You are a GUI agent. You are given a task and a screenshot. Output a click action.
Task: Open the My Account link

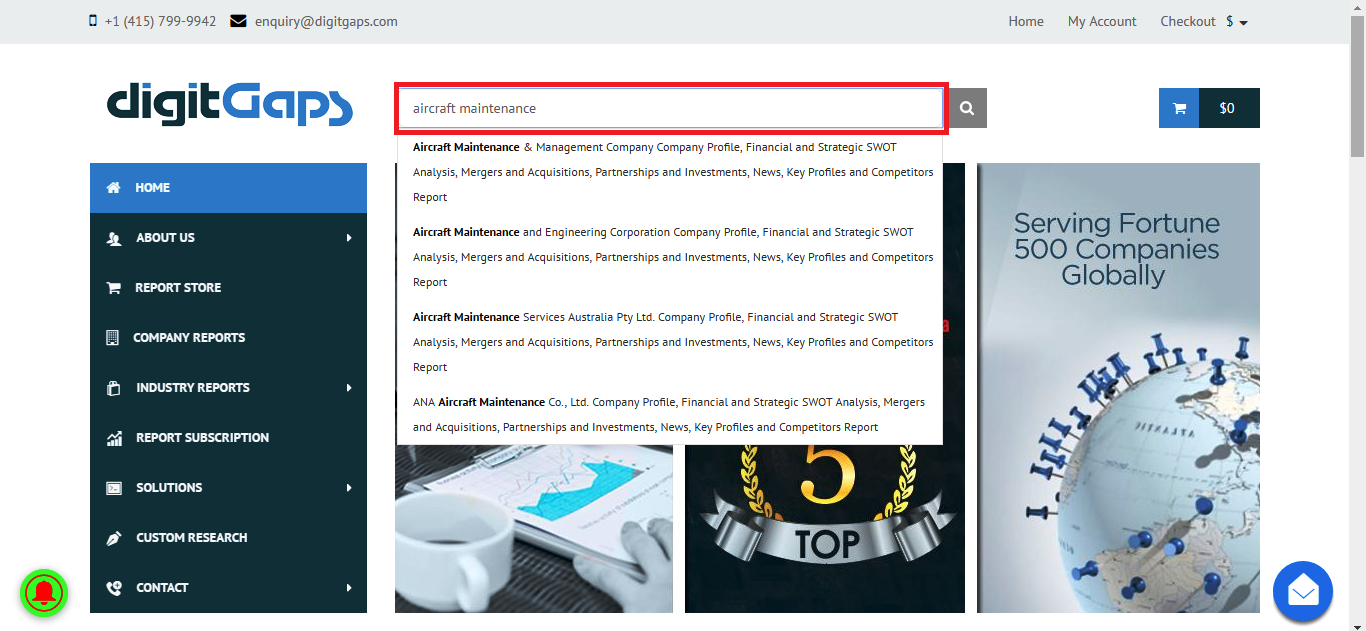(x=1102, y=21)
